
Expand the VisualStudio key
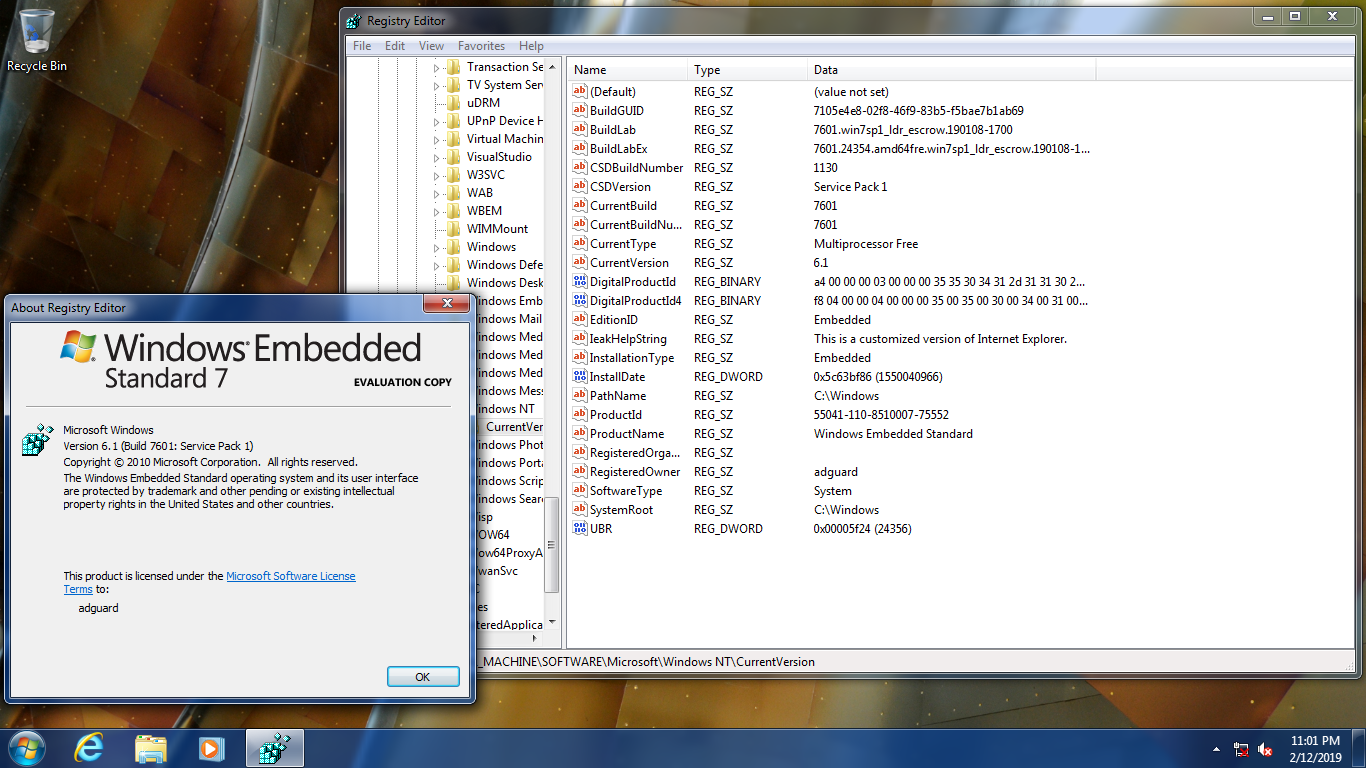(x=437, y=157)
